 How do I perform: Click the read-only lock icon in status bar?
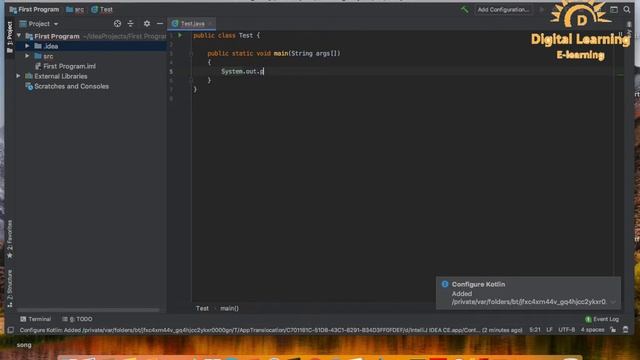613,330
